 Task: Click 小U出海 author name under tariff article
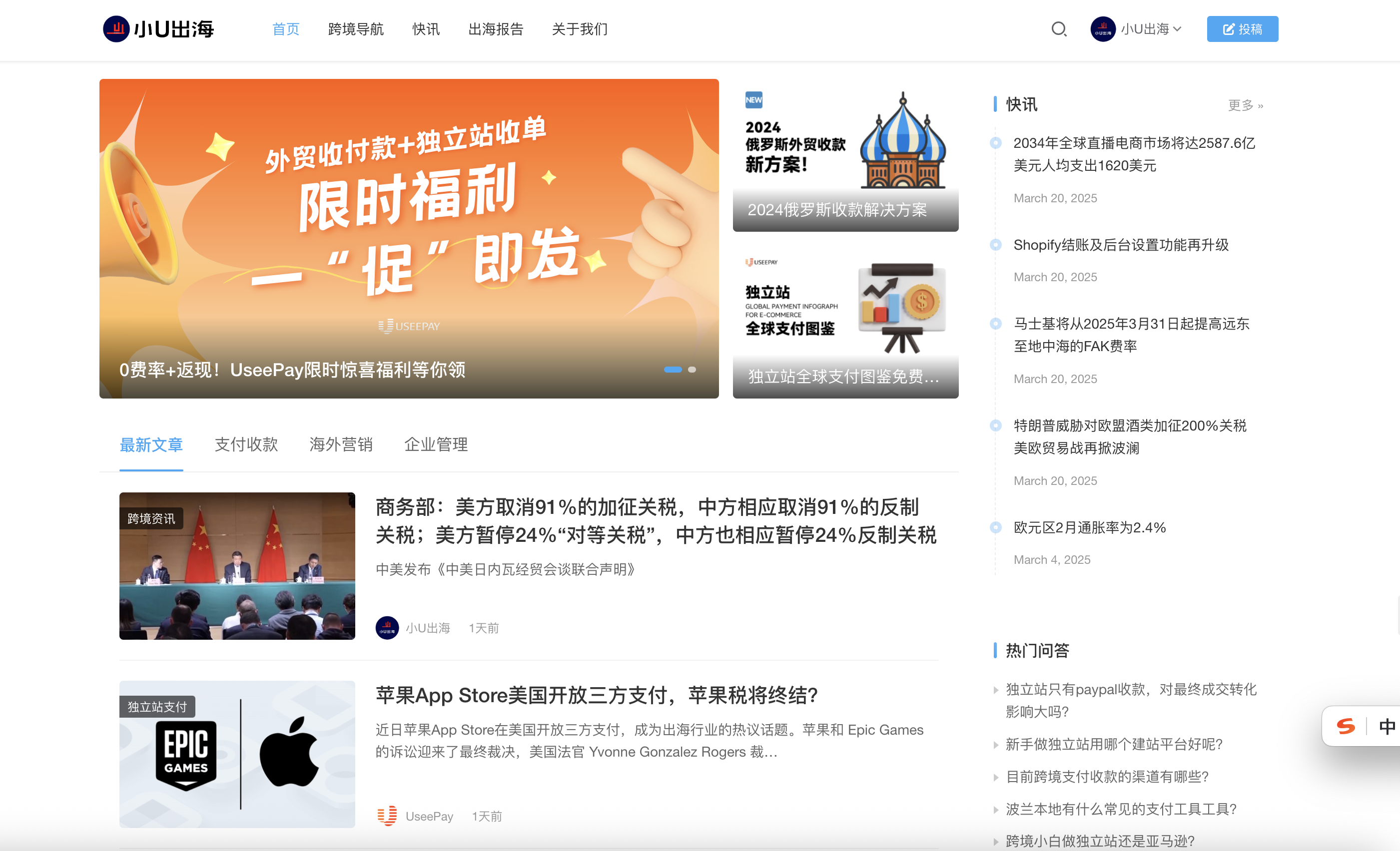(428, 628)
